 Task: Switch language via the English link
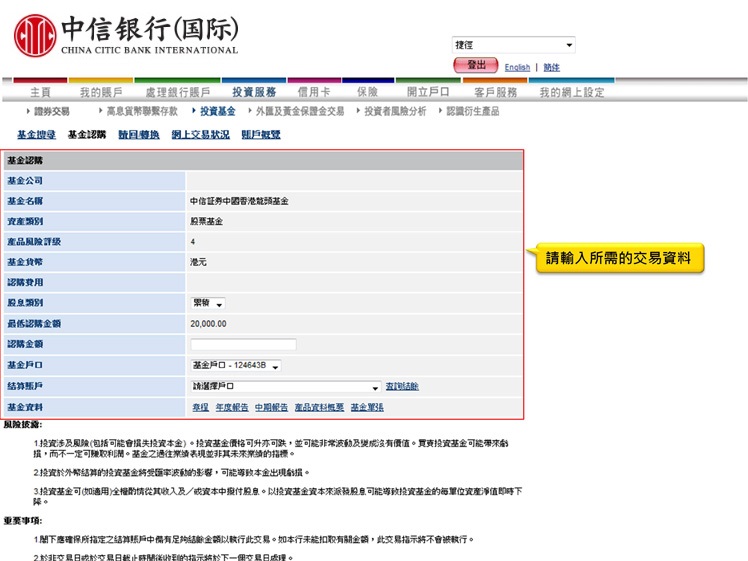pos(517,67)
